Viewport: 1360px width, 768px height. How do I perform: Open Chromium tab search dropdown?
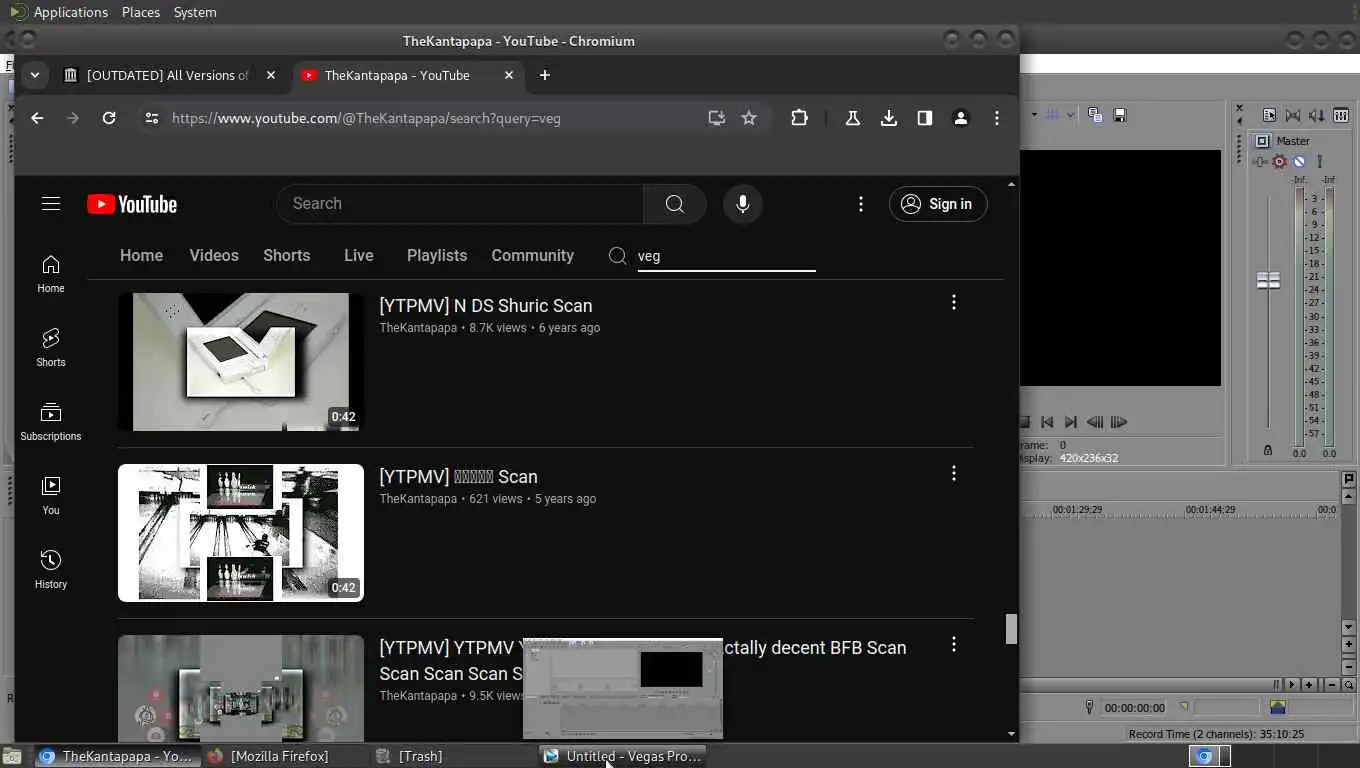(x=35, y=75)
